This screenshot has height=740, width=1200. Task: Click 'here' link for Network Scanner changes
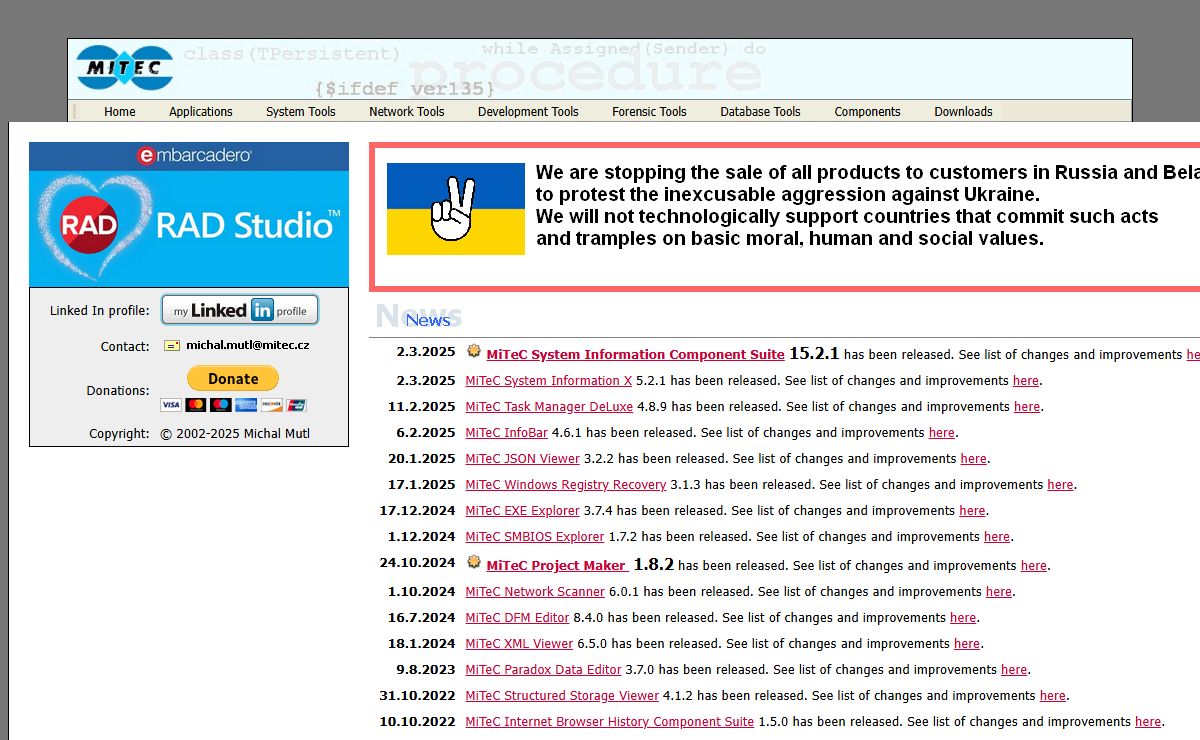coord(999,592)
